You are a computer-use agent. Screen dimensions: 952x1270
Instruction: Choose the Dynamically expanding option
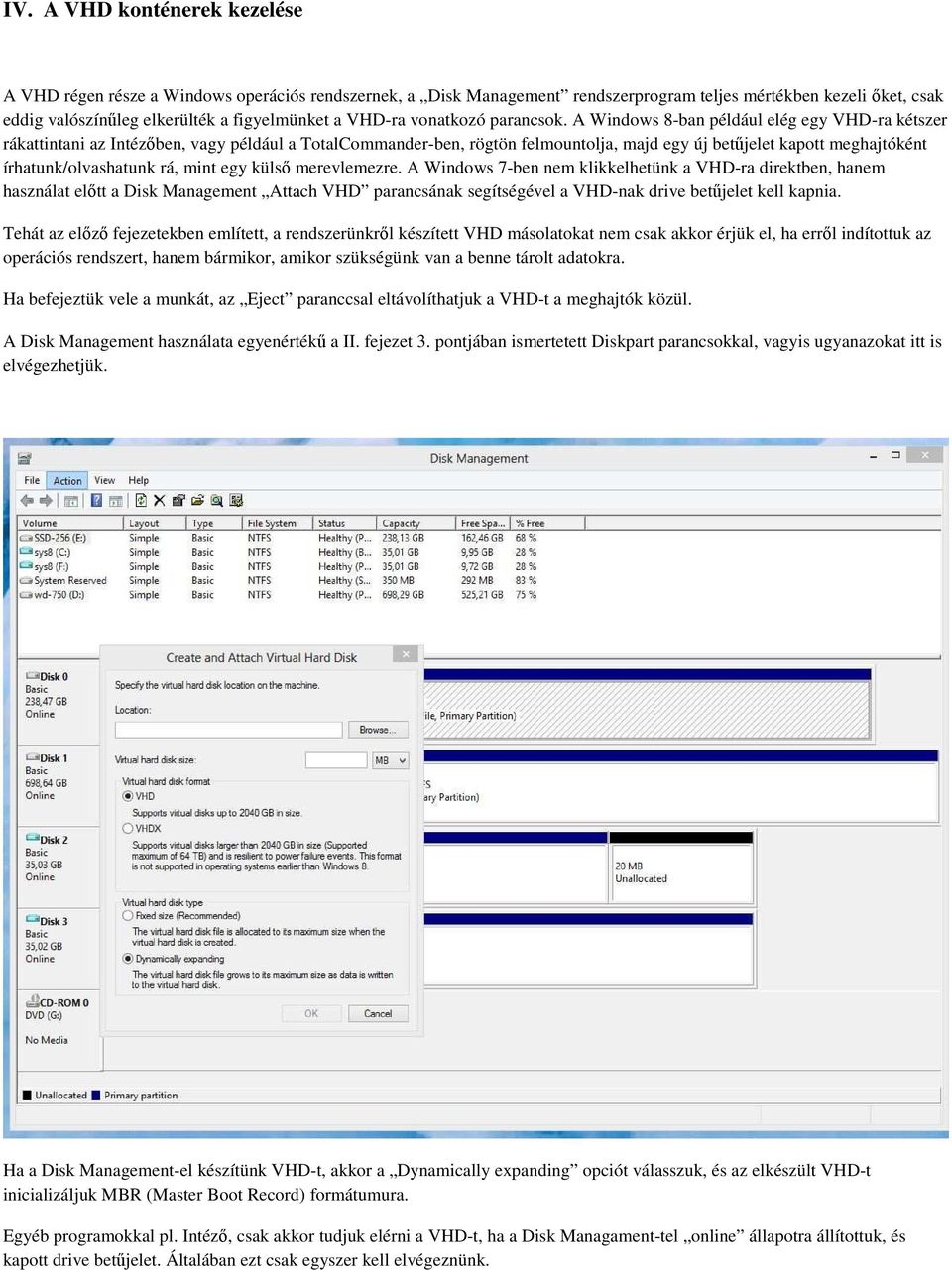click(128, 959)
